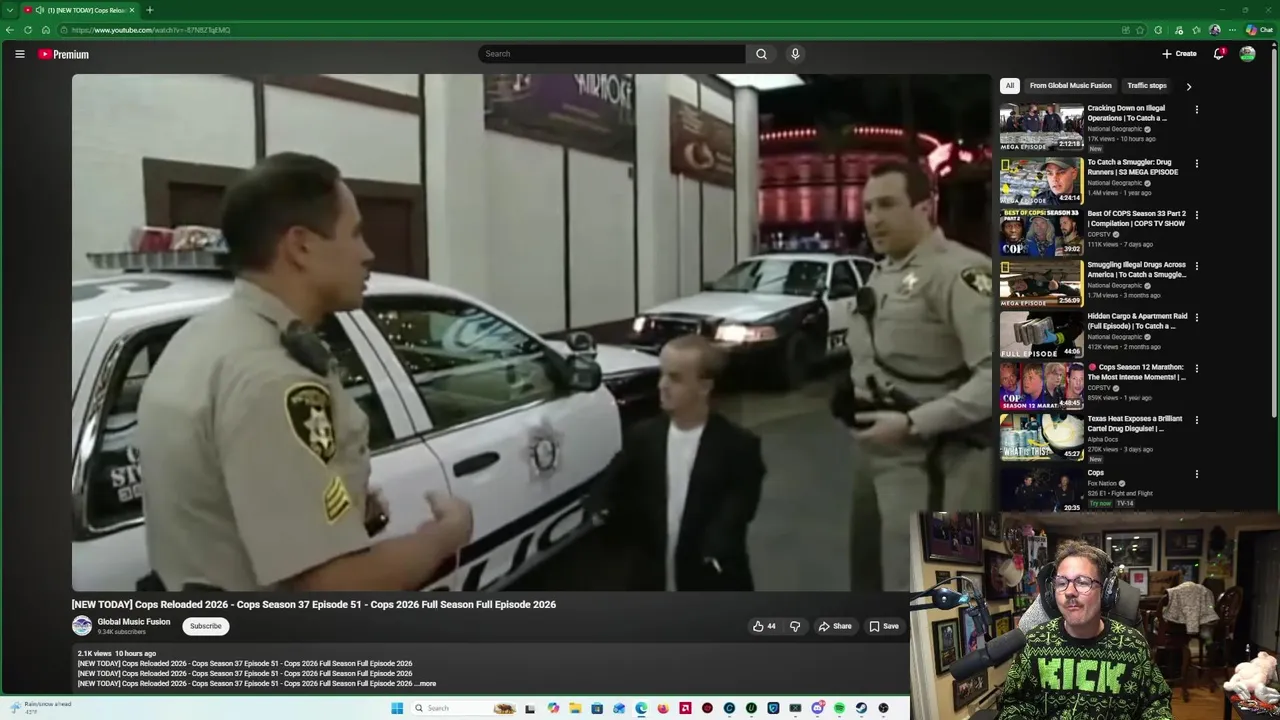
Task: Select the Traffic stops filter chip
Action: pos(1146,86)
